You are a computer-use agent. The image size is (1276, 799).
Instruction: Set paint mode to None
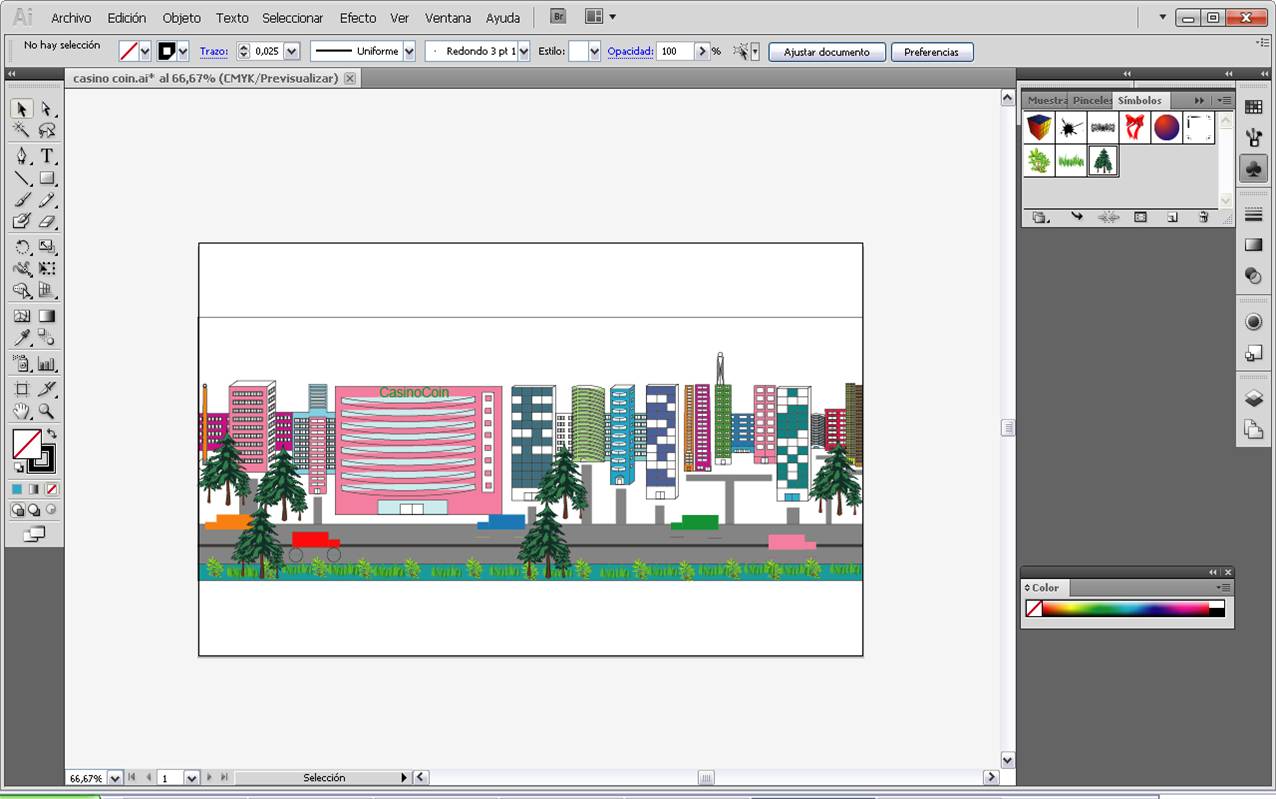(x=52, y=489)
